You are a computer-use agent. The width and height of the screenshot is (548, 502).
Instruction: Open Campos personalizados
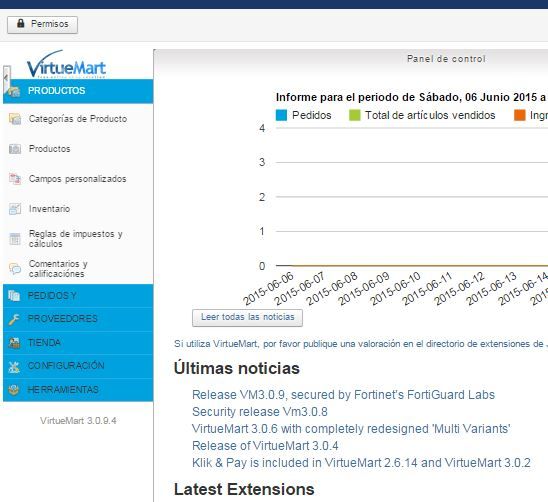[77, 179]
